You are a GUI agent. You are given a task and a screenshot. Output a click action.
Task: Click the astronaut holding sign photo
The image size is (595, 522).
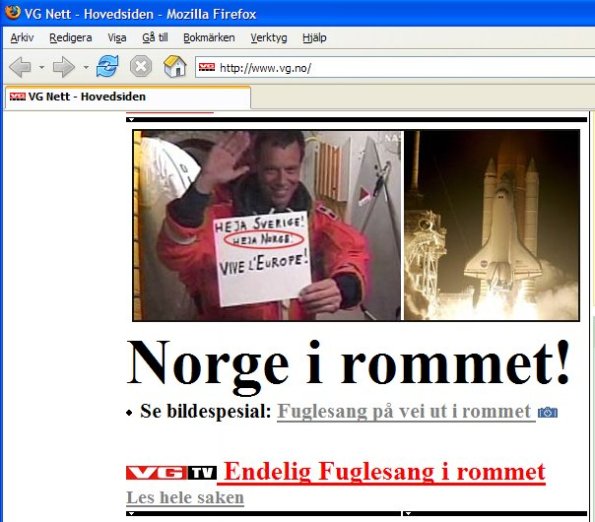click(x=267, y=225)
